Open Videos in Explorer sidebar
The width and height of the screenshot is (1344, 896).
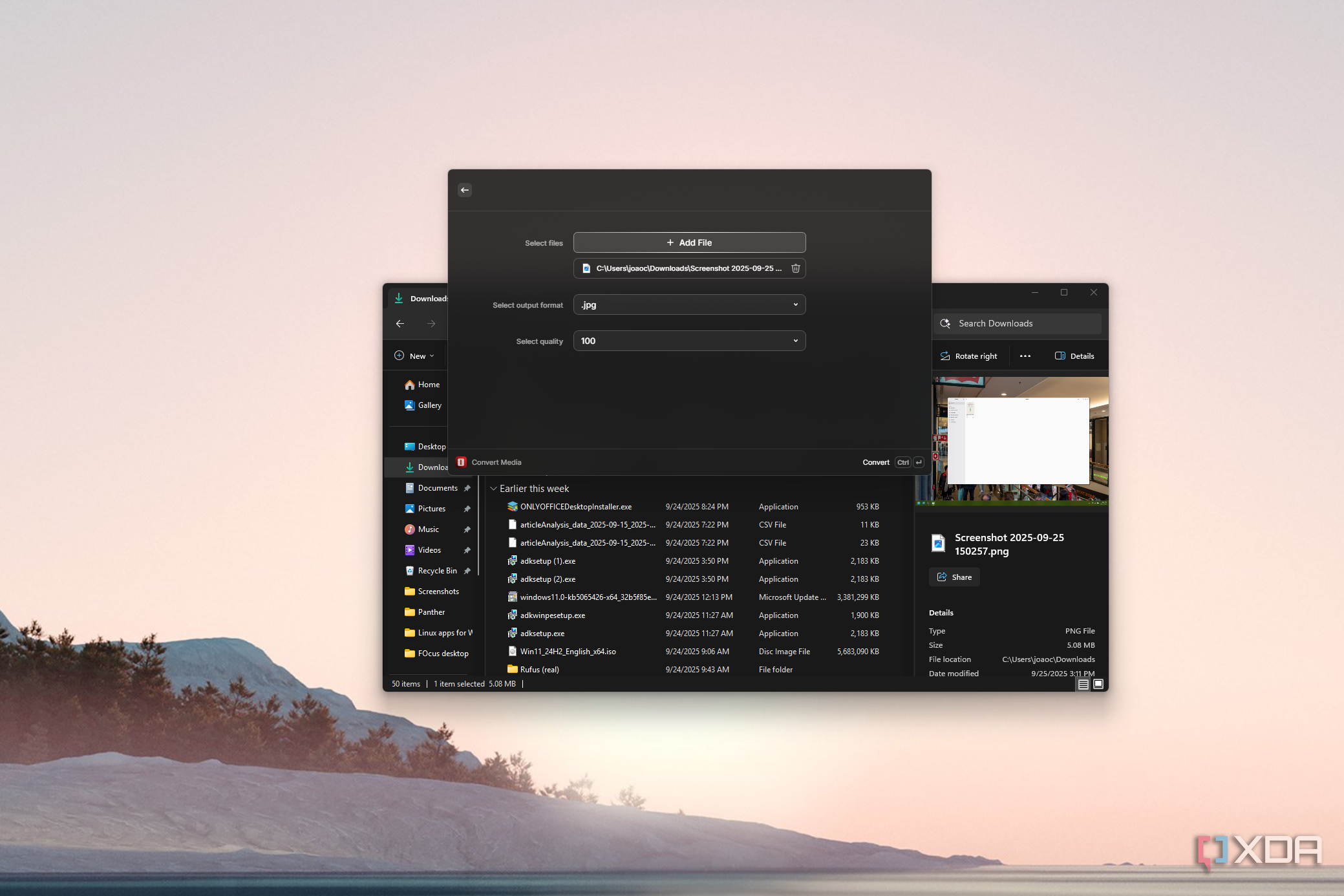[x=423, y=550]
